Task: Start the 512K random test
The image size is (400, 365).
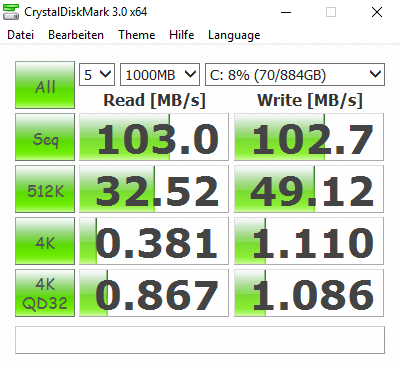Action: pos(45,189)
